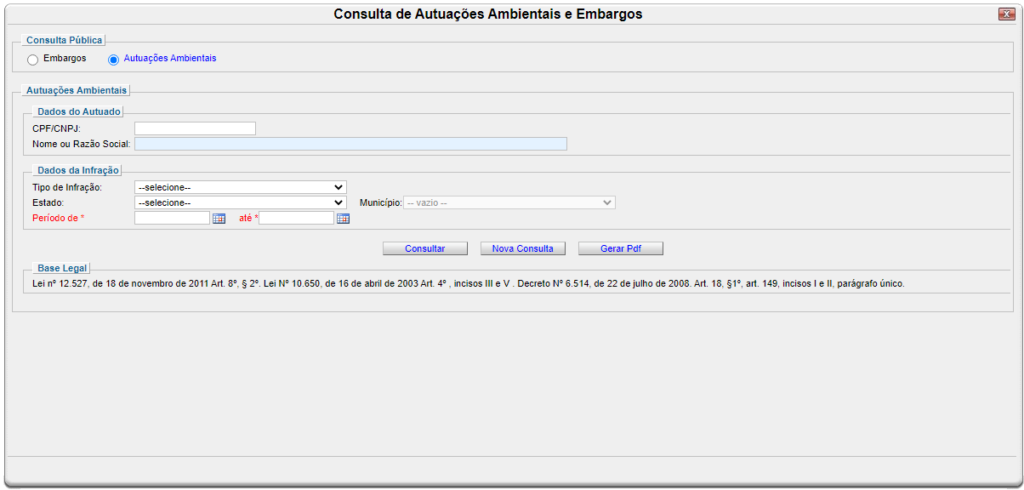This screenshot has height=490, width=1024.
Task: Click the Dados do Autuado group label
Action: click(x=78, y=112)
